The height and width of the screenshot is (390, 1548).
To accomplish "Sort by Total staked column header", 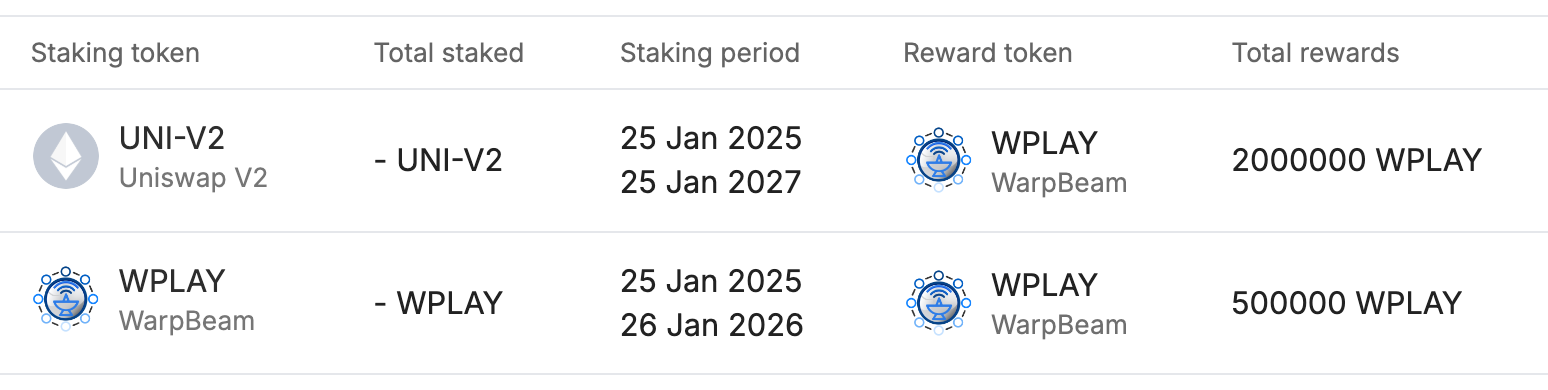I will (449, 53).
